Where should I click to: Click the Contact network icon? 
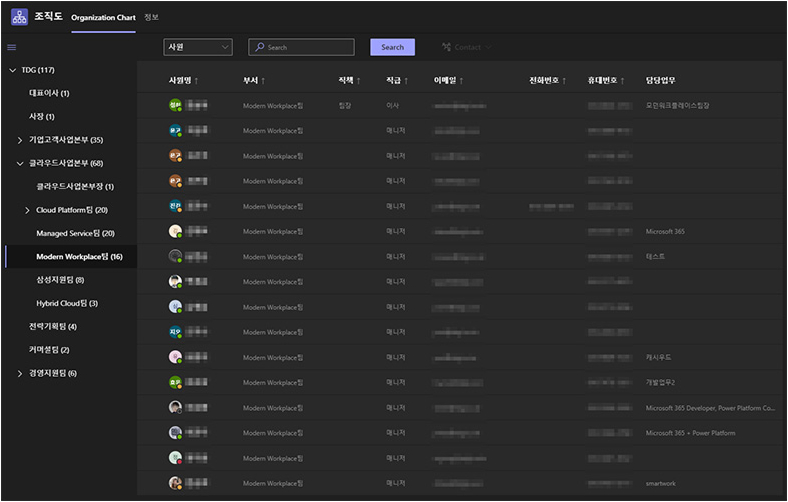[446, 47]
